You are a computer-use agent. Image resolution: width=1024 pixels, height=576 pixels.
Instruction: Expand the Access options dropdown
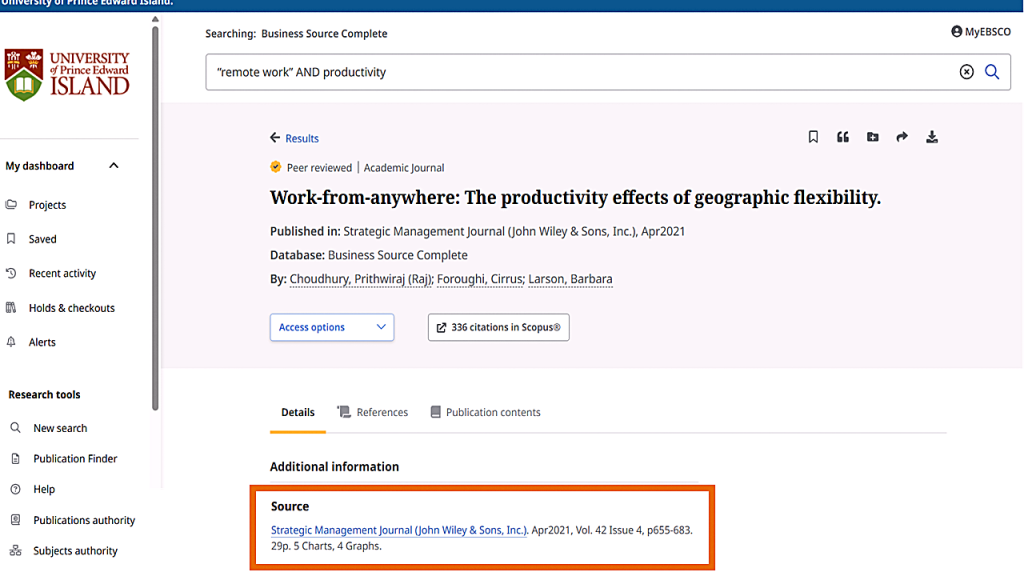pyautogui.click(x=331, y=327)
